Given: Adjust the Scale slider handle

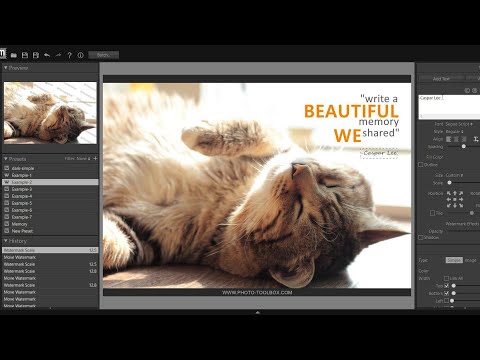Looking at the screenshot, I should [449, 183].
